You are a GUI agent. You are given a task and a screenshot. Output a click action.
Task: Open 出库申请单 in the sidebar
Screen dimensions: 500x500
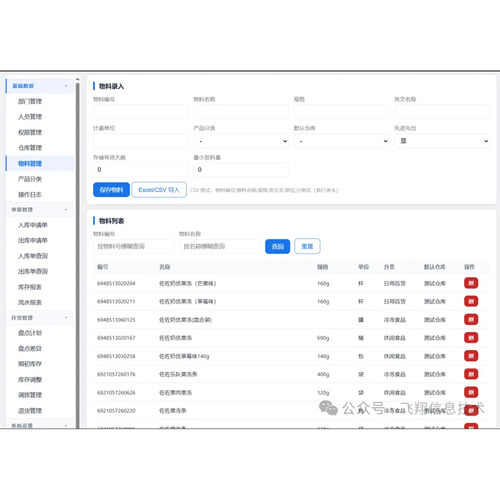coord(33,240)
